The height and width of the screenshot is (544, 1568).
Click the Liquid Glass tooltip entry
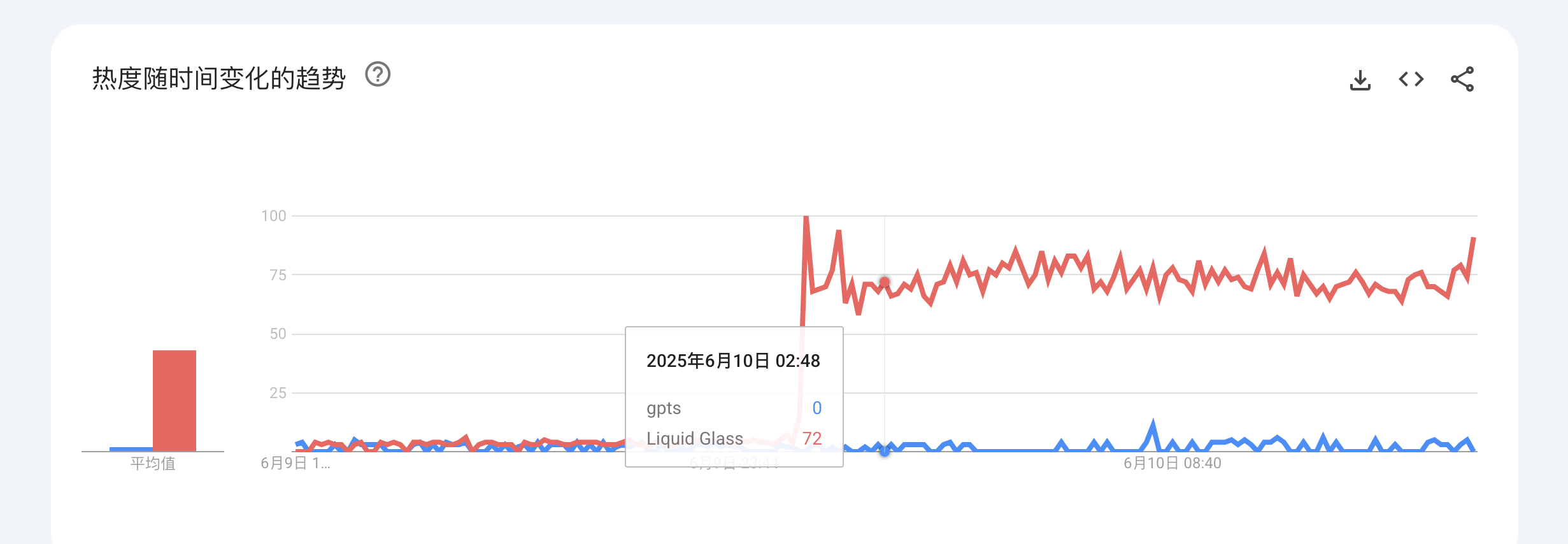tap(695, 439)
